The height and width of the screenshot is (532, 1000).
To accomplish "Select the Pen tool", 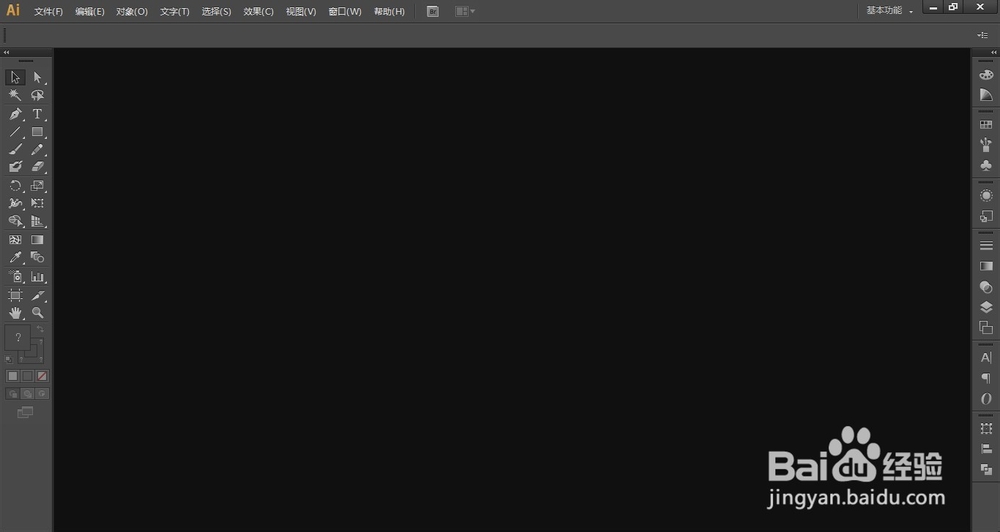I will (15, 114).
